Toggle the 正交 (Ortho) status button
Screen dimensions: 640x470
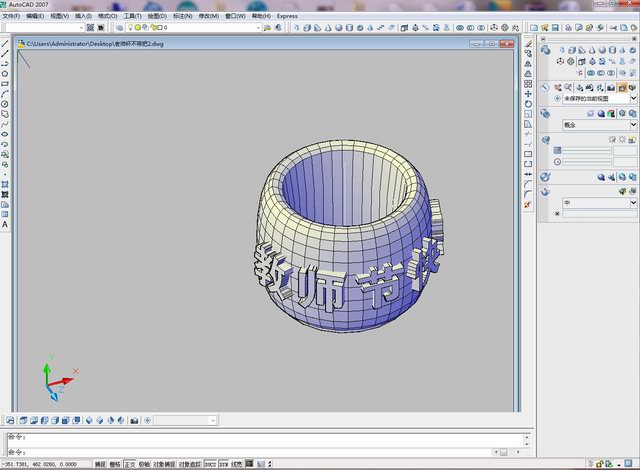[129, 464]
